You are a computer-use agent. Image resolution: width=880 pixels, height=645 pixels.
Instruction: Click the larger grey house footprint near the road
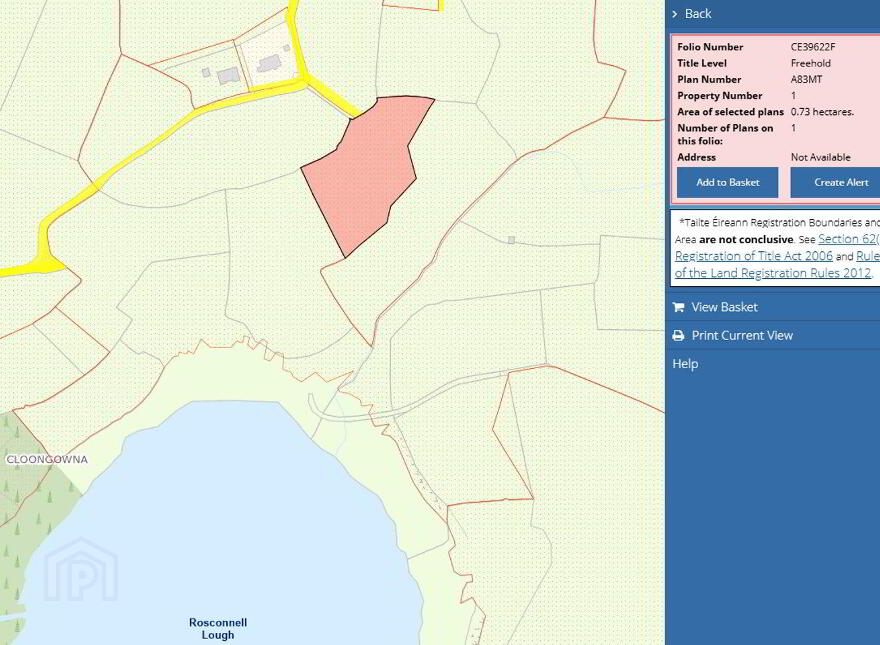click(269, 63)
